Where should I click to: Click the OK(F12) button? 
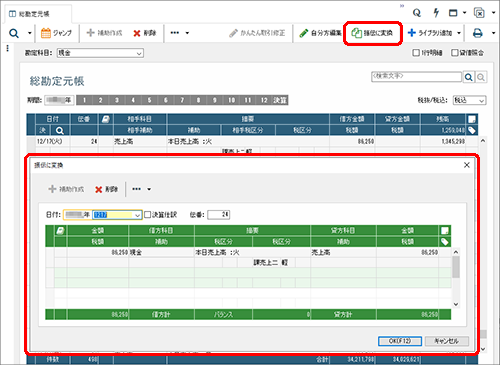point(400,341)
